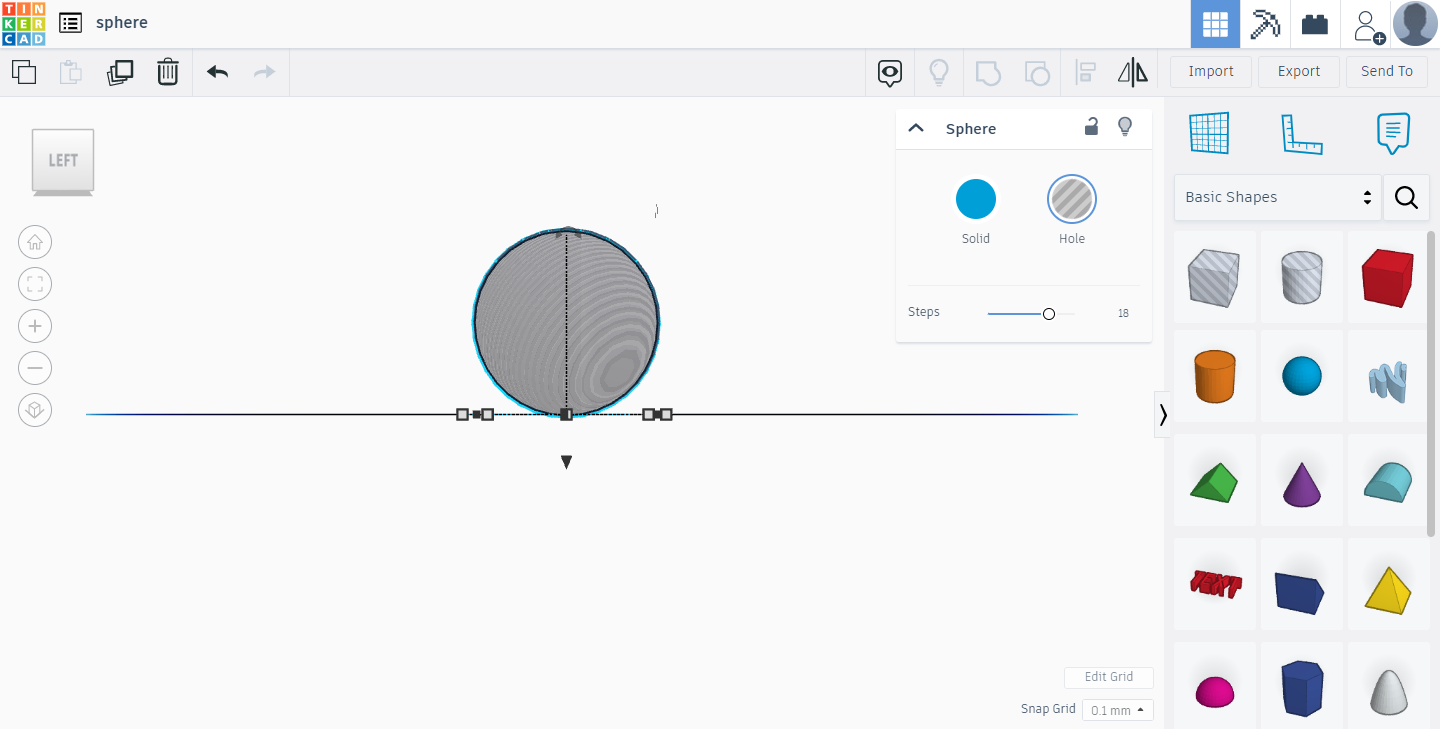1440x729 pixels.
Task: Select the orange Cylinder shape
Action: point(1215,376)
